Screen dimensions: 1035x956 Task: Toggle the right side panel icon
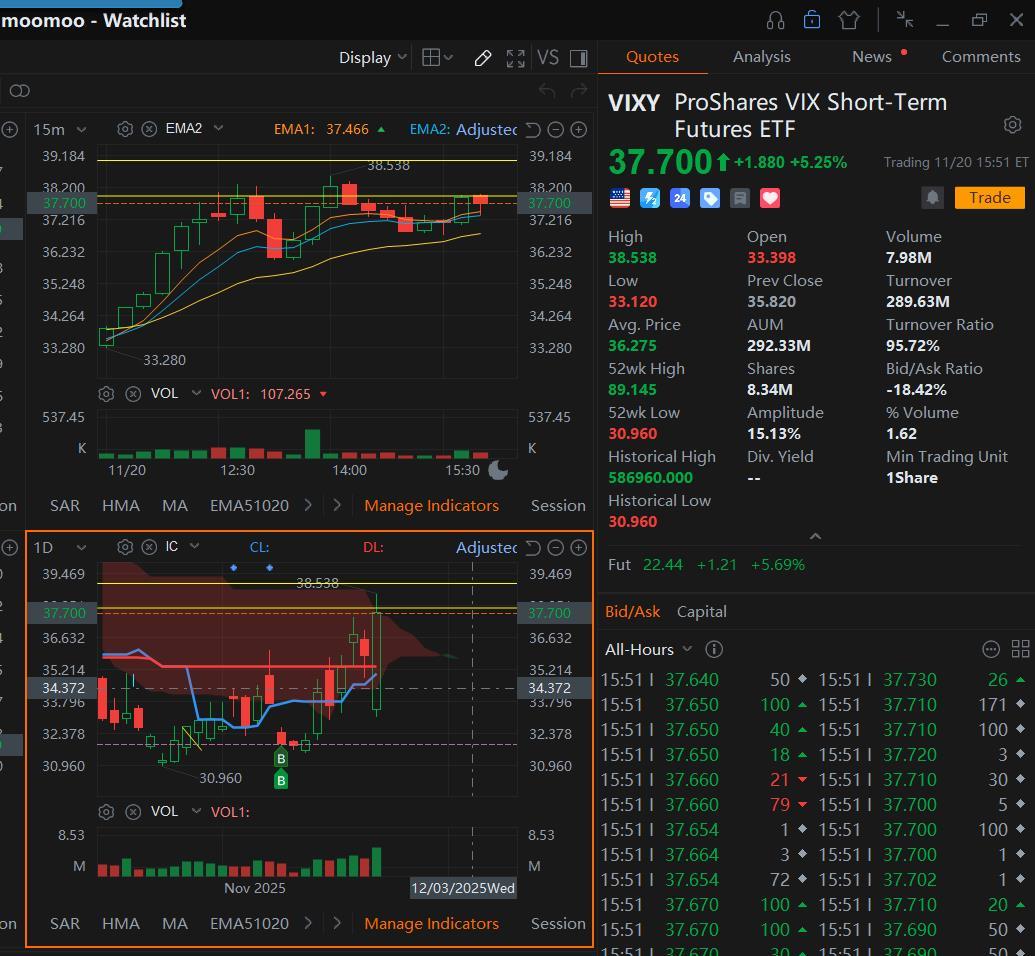click(579, 58)
